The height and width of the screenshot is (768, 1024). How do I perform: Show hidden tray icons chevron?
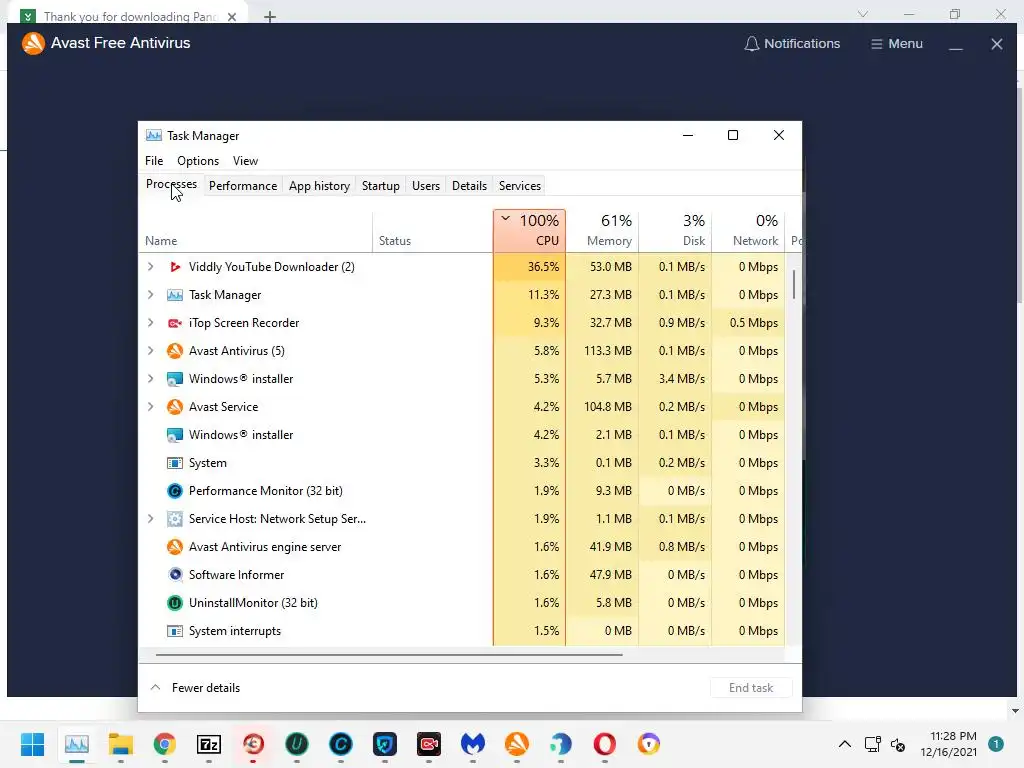click(844, 744)
